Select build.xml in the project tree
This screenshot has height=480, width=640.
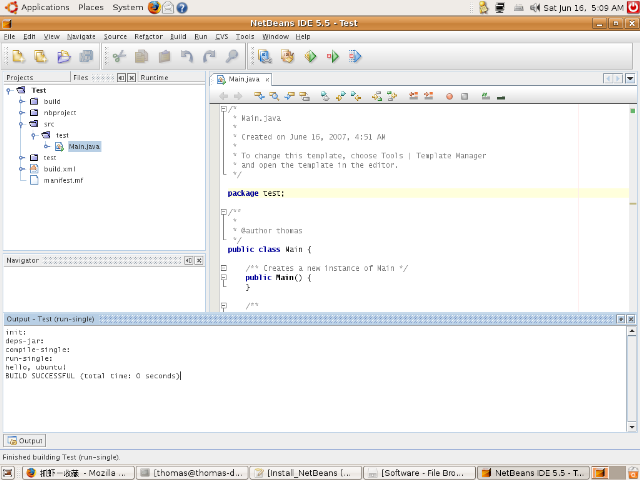point(60,169)
